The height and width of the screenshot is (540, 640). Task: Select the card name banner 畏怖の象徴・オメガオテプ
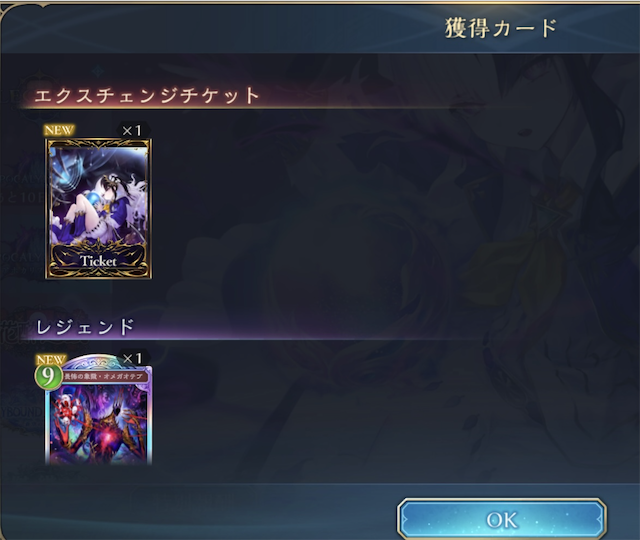(103, 376)
